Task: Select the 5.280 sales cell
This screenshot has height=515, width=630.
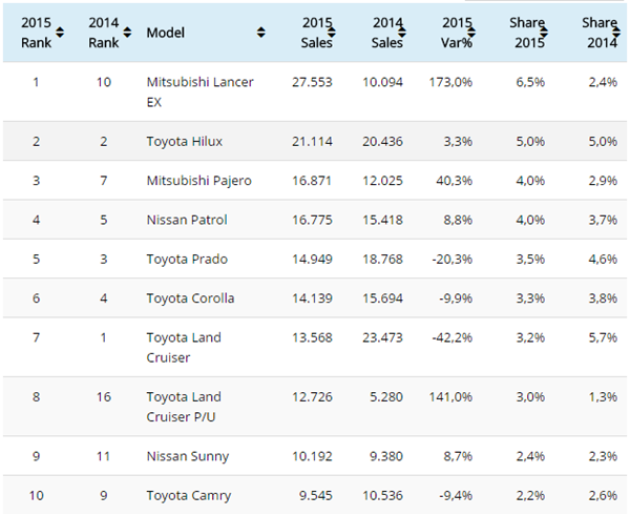Action: (386, 397)
